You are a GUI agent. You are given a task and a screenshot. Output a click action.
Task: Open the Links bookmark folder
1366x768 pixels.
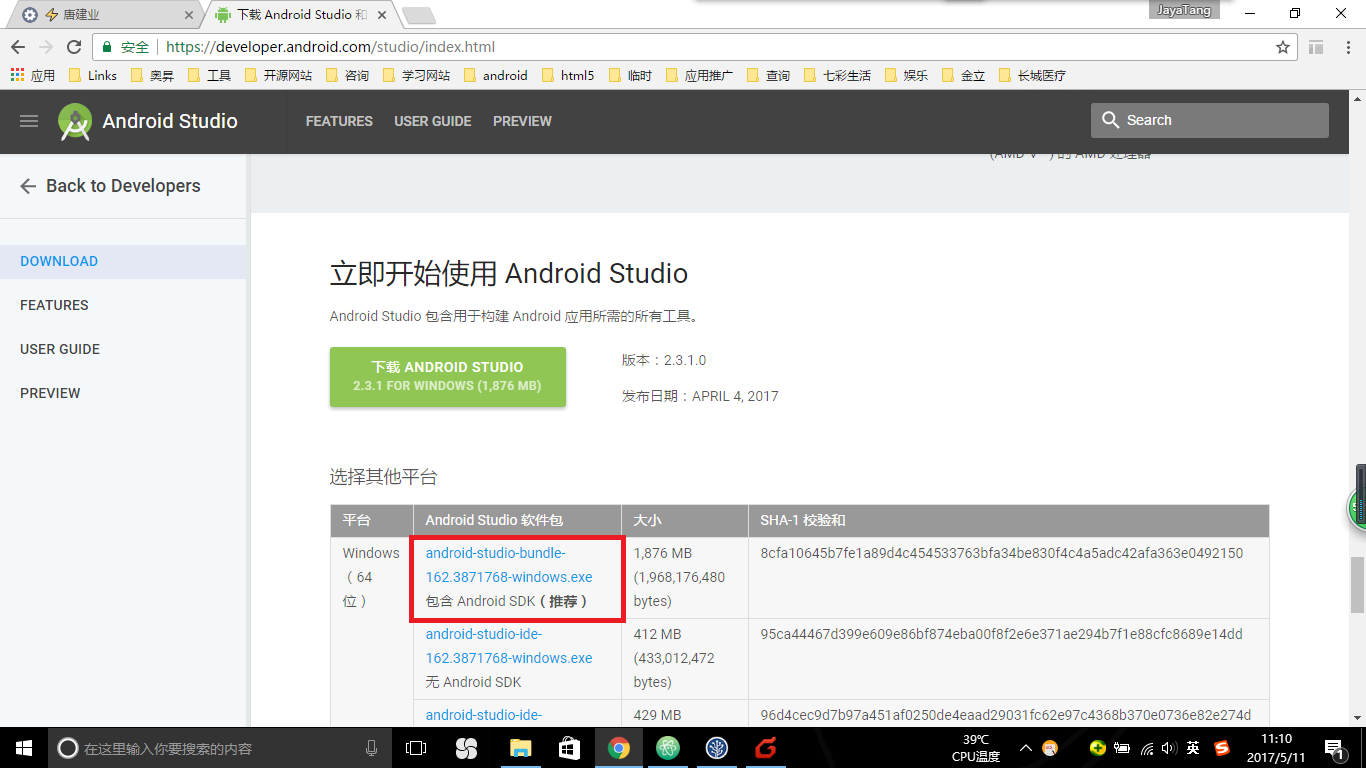pos(93,75)
